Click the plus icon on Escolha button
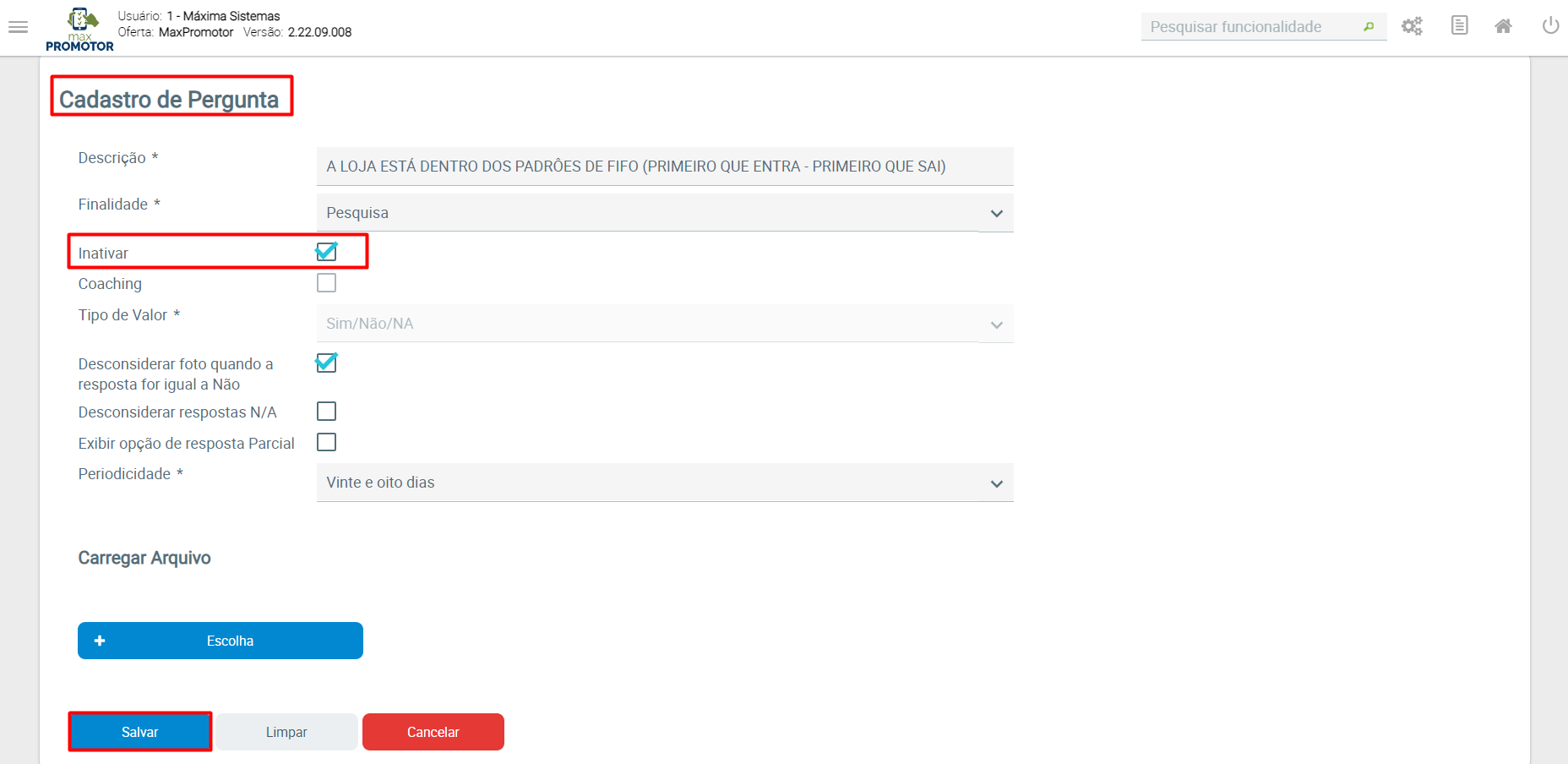Image resolution: width=1568 pixels, height=764 pixels. (x=100, y=641)
